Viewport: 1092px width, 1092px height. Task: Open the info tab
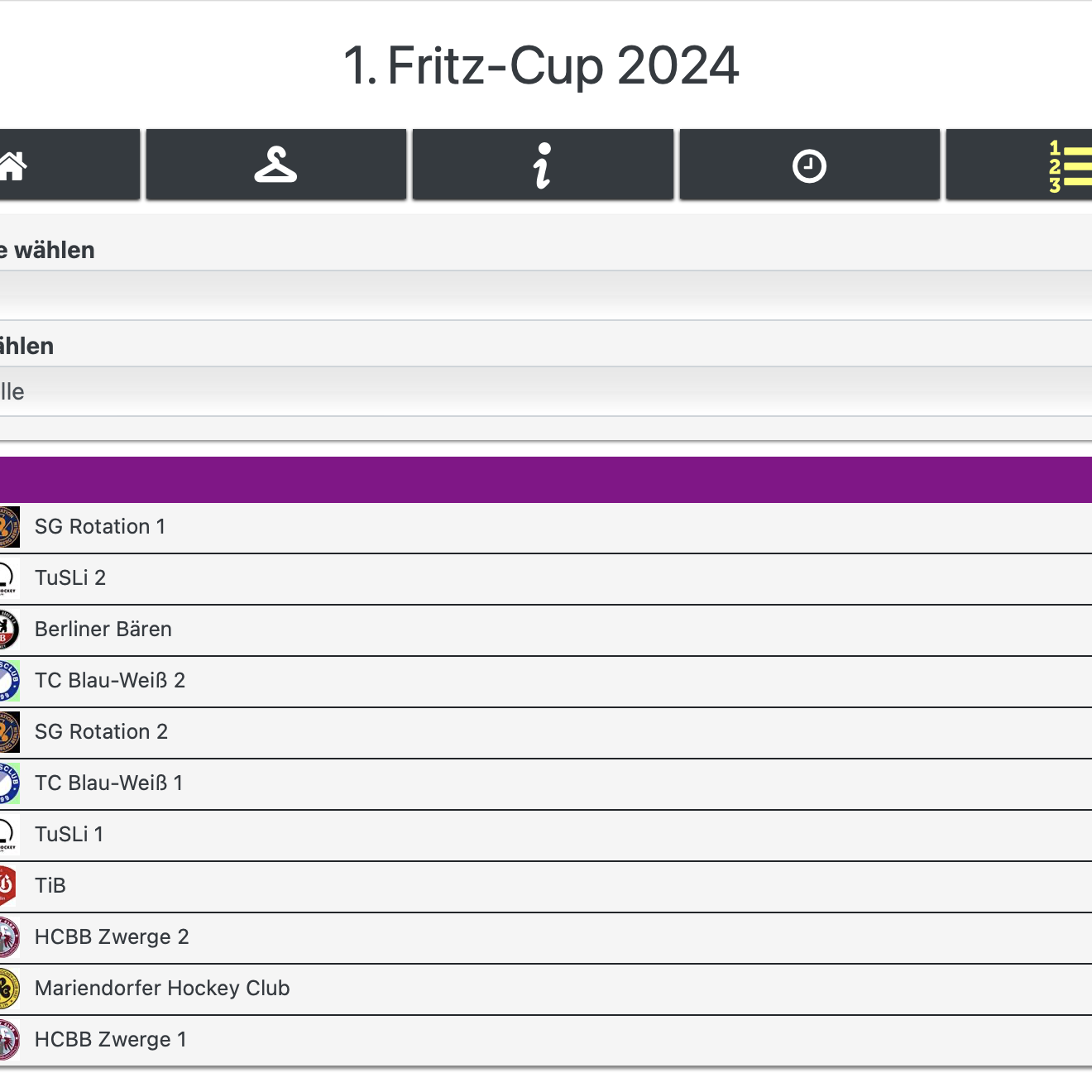coord(543,165)
